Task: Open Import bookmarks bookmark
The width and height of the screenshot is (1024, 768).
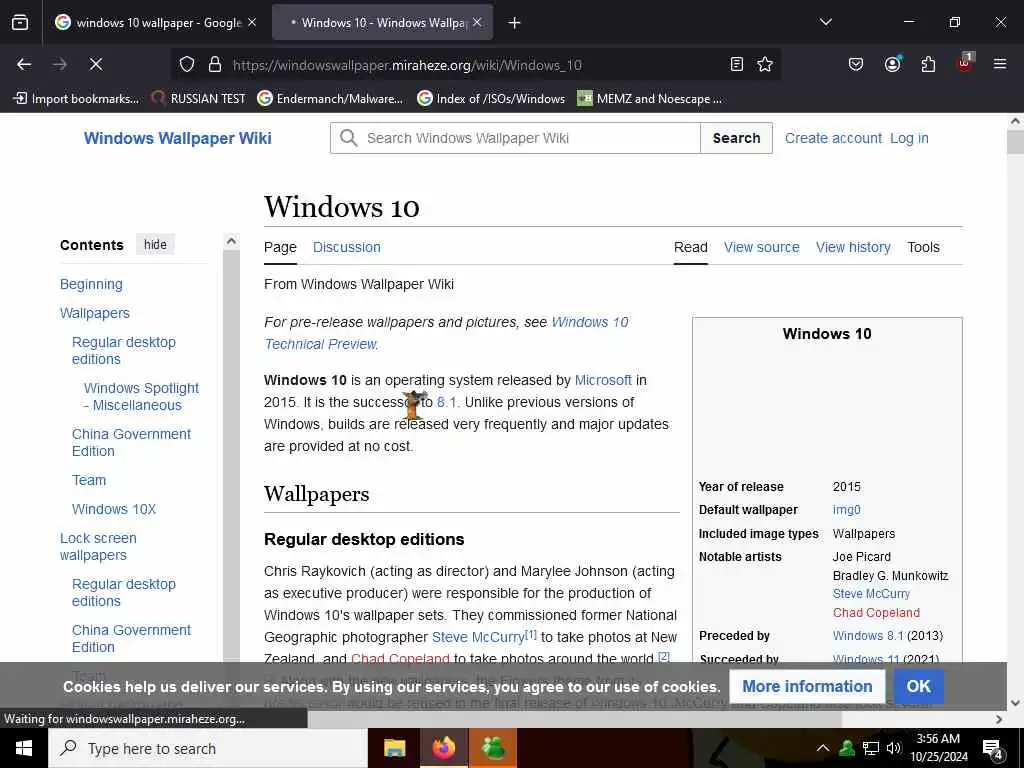Action: [76, 99]
